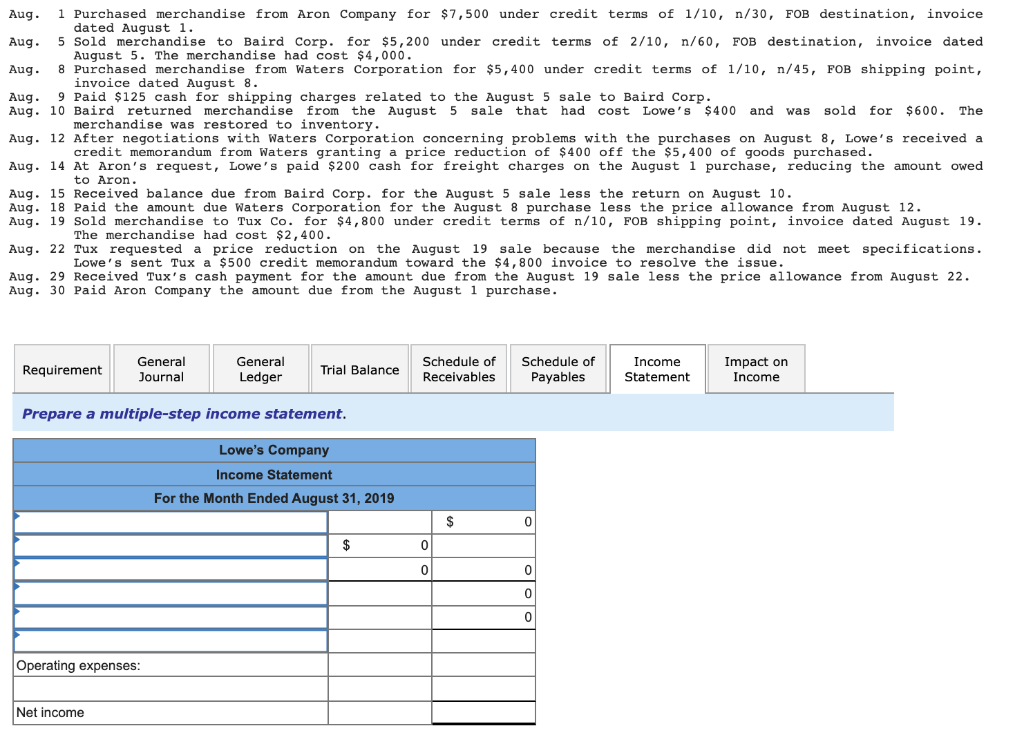The height and width of the screenshot is (735, 1024).
Task: Open the third line item dropdown
Action: point(171,570)
